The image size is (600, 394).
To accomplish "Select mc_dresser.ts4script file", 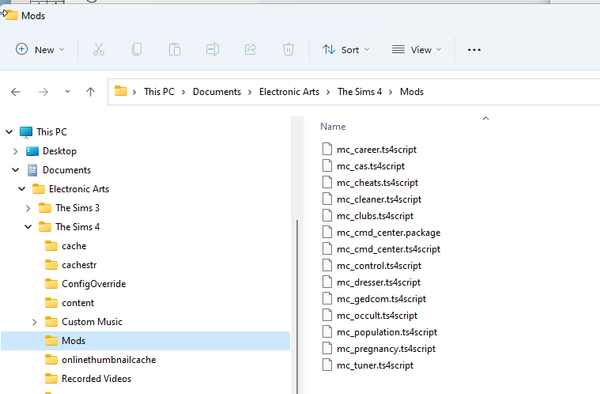I will pyautogui.click(x=378, y=282).
